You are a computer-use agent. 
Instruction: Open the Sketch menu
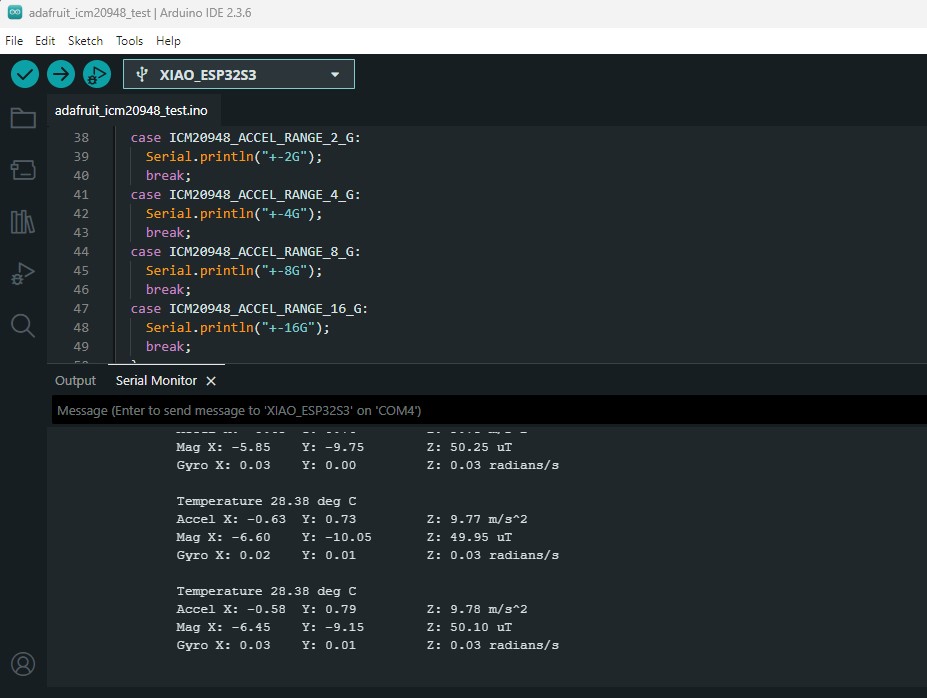(x=85, y=41)
